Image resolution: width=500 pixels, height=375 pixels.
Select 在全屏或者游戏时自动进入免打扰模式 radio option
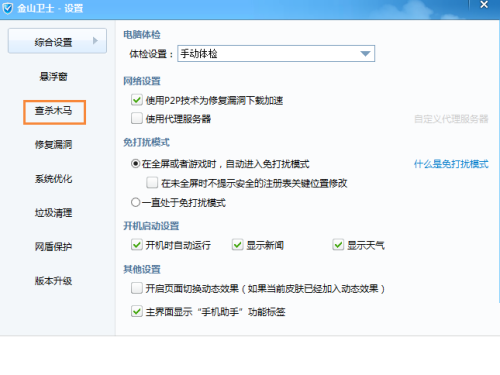(x=135, y=164)
